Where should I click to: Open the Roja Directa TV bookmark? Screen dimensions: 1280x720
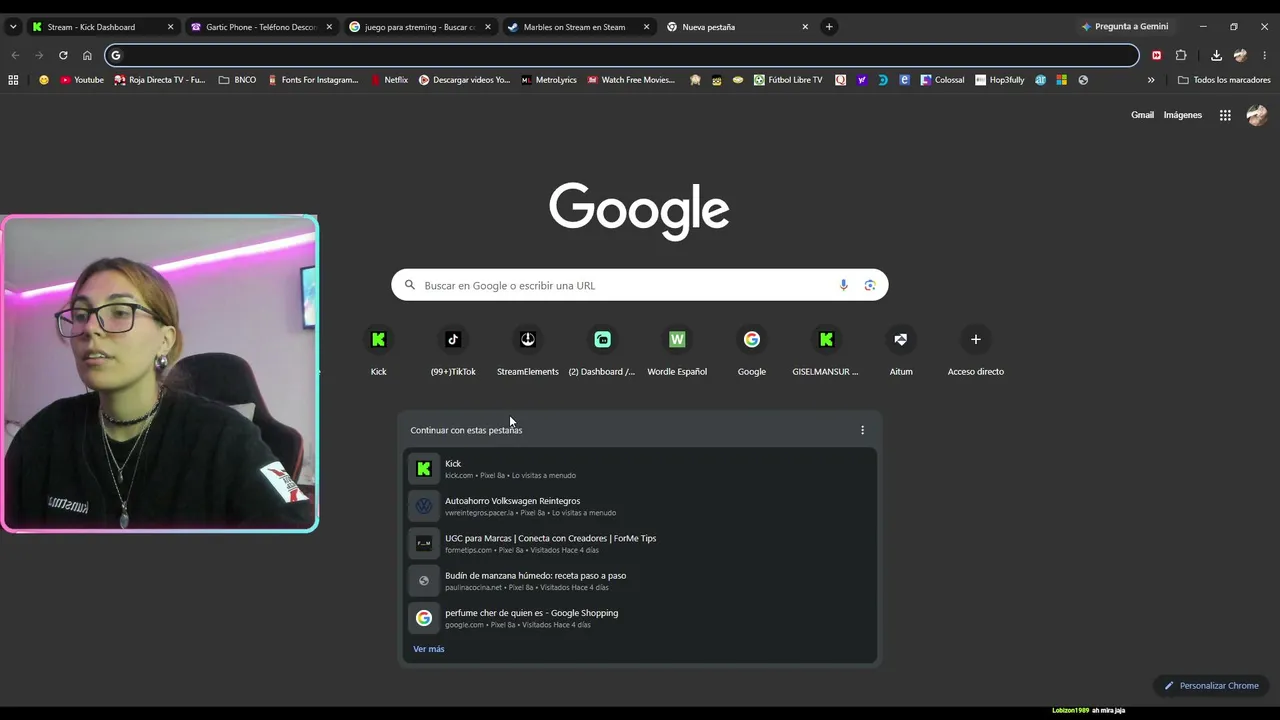pos(160,80)
